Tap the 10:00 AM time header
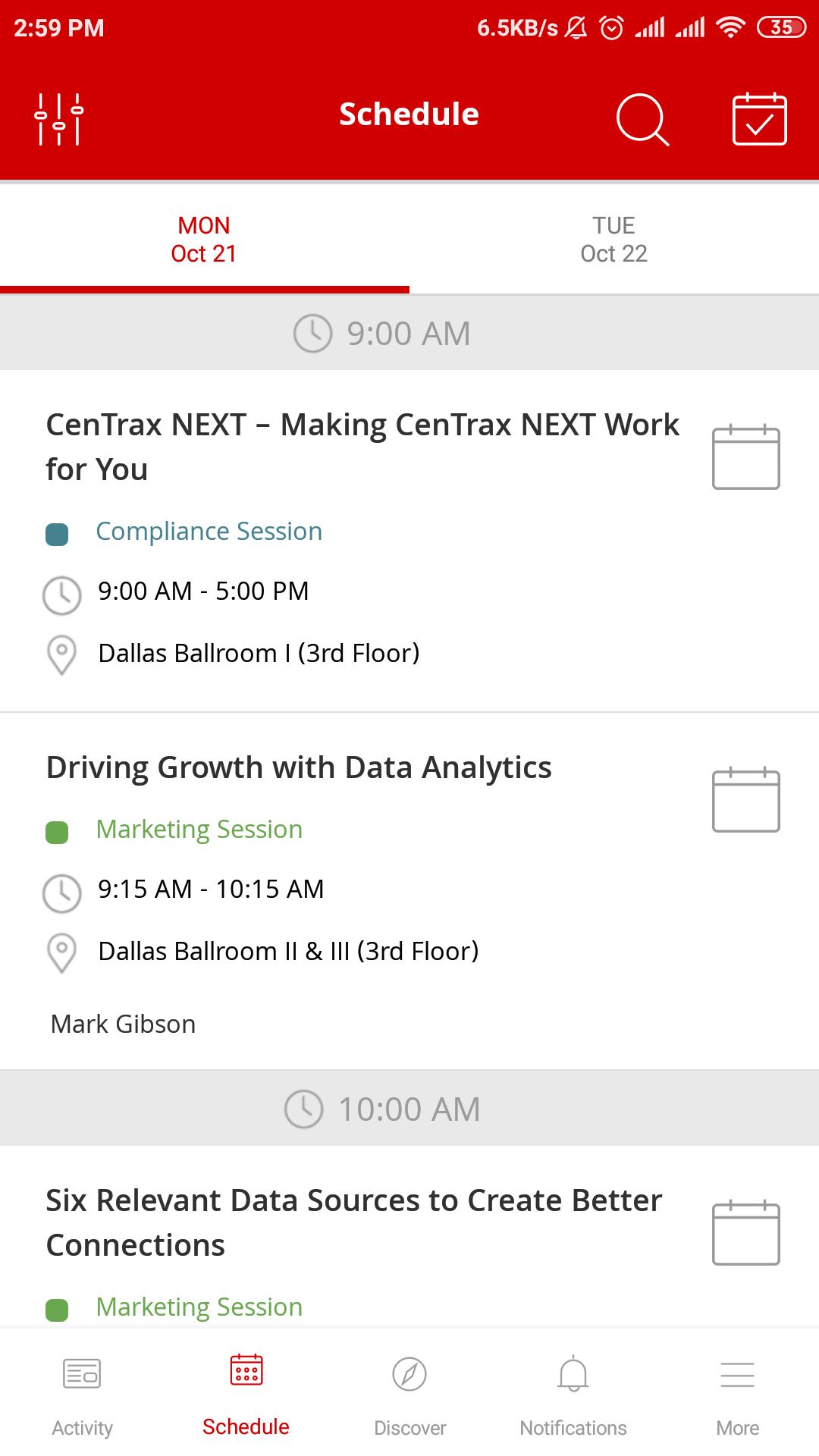The width and height of the screenshot is (819, 1456). tap(409, 1109)
